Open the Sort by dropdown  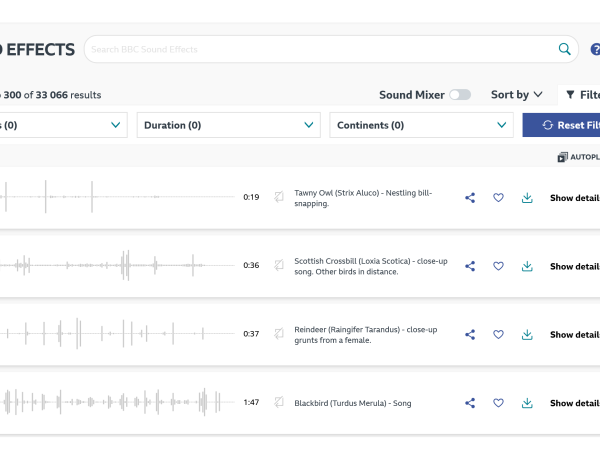point(516,95)
